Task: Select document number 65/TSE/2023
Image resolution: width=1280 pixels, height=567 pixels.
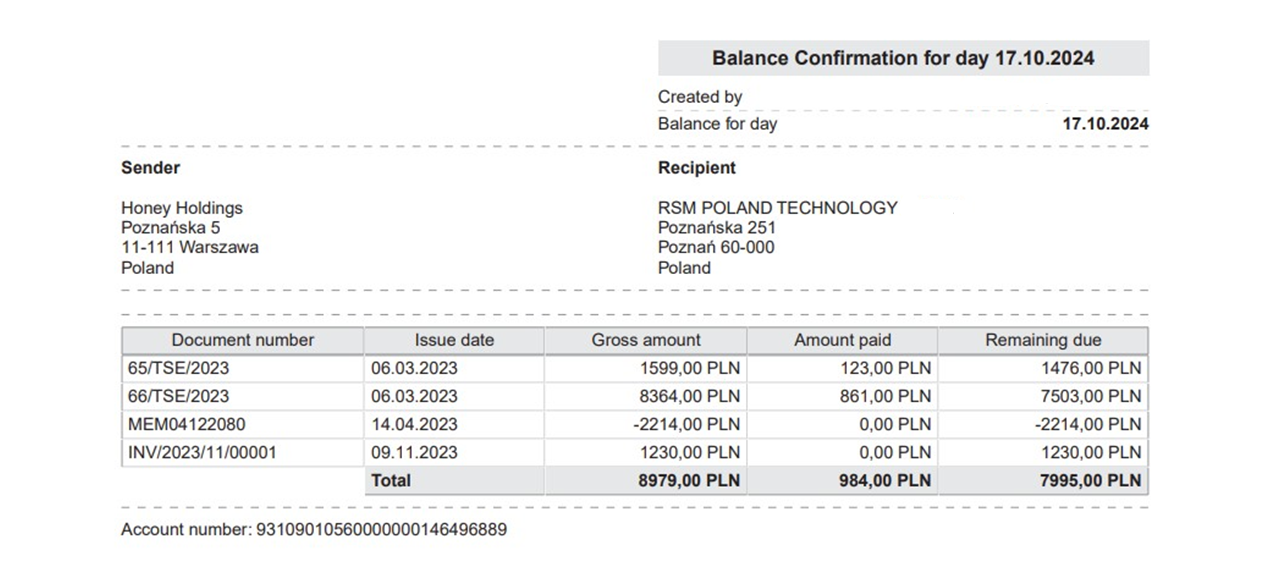Action: point(179,368)
